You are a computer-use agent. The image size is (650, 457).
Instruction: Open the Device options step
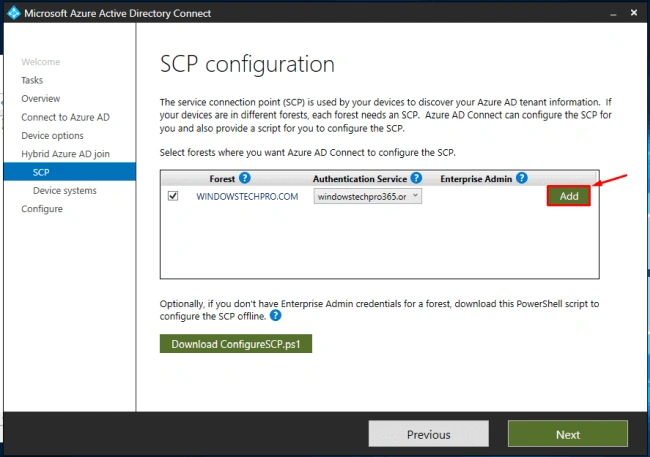[52, 135]
